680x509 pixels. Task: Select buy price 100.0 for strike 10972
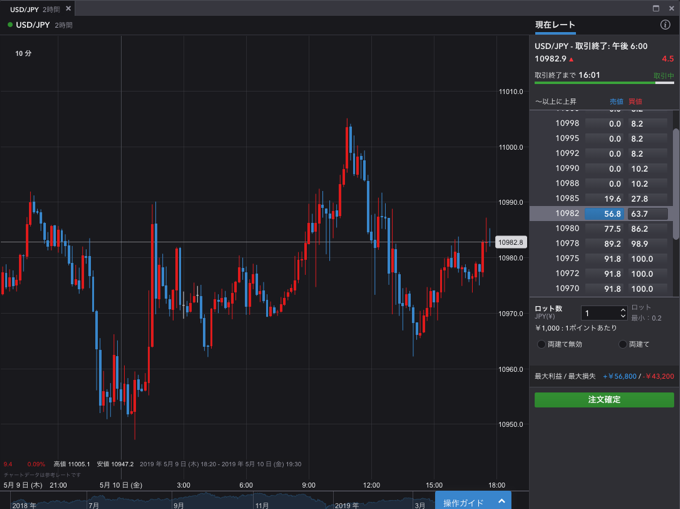tap(648, 274)
